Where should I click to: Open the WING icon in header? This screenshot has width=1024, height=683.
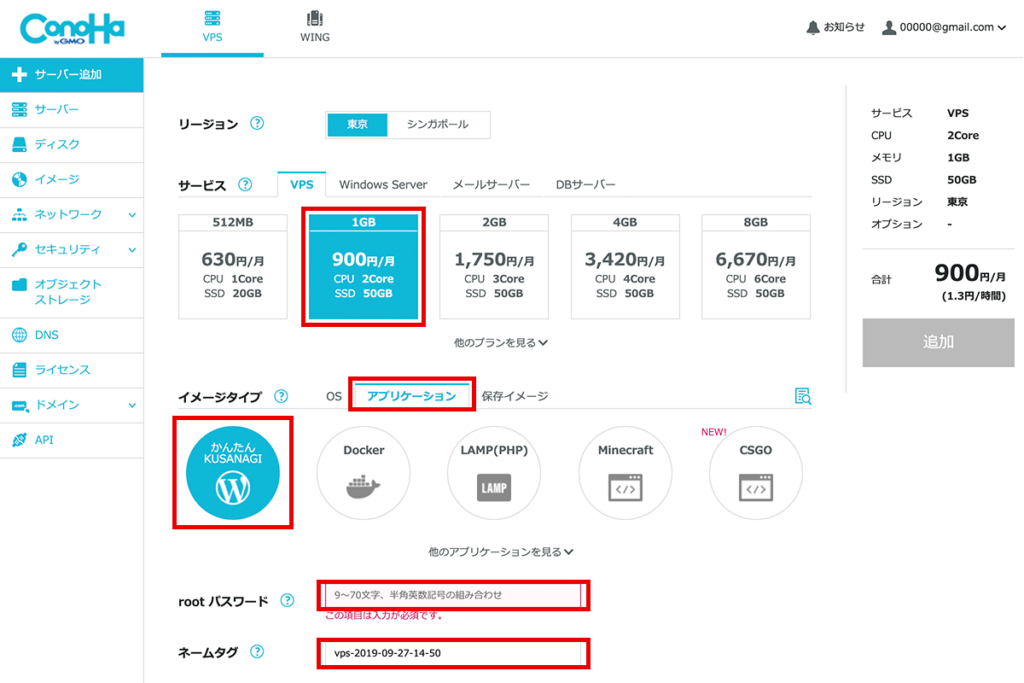pyautogui.click(x=315, y=18)
